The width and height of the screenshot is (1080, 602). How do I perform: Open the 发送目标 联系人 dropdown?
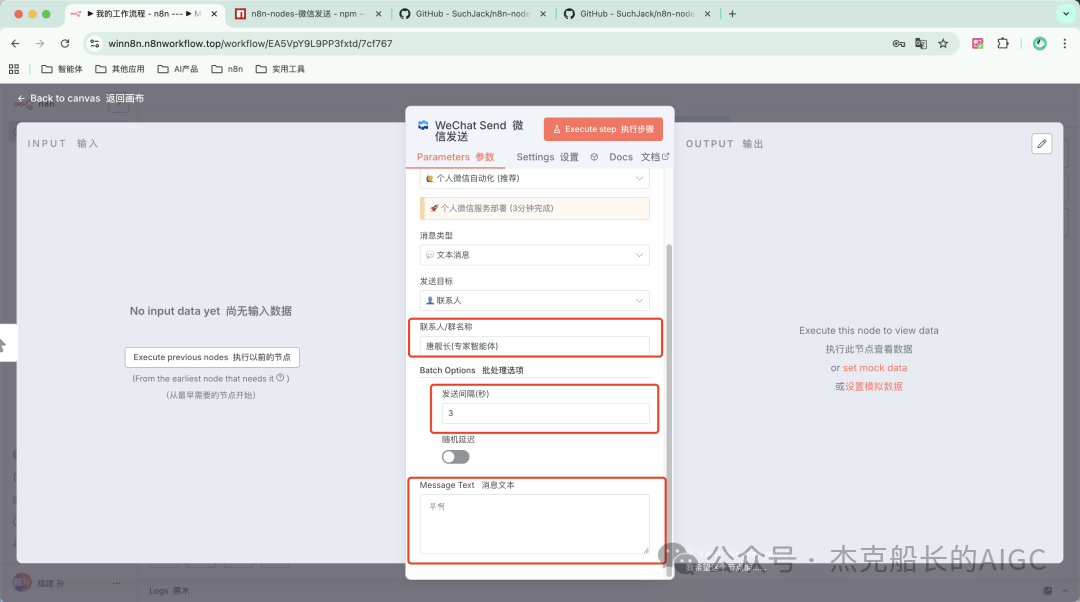click(534, 300)
